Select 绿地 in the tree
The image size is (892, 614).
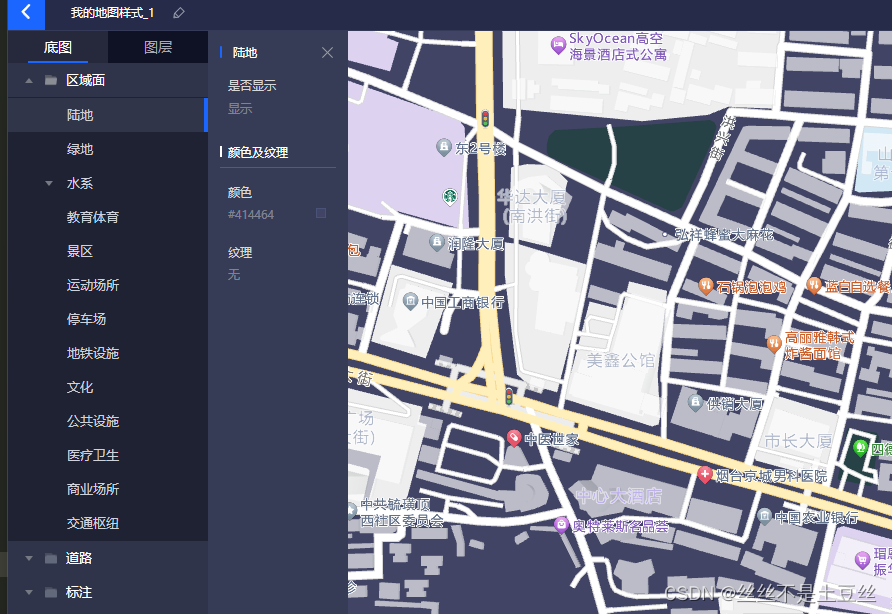pyautogui.click(x=108, y=149)
